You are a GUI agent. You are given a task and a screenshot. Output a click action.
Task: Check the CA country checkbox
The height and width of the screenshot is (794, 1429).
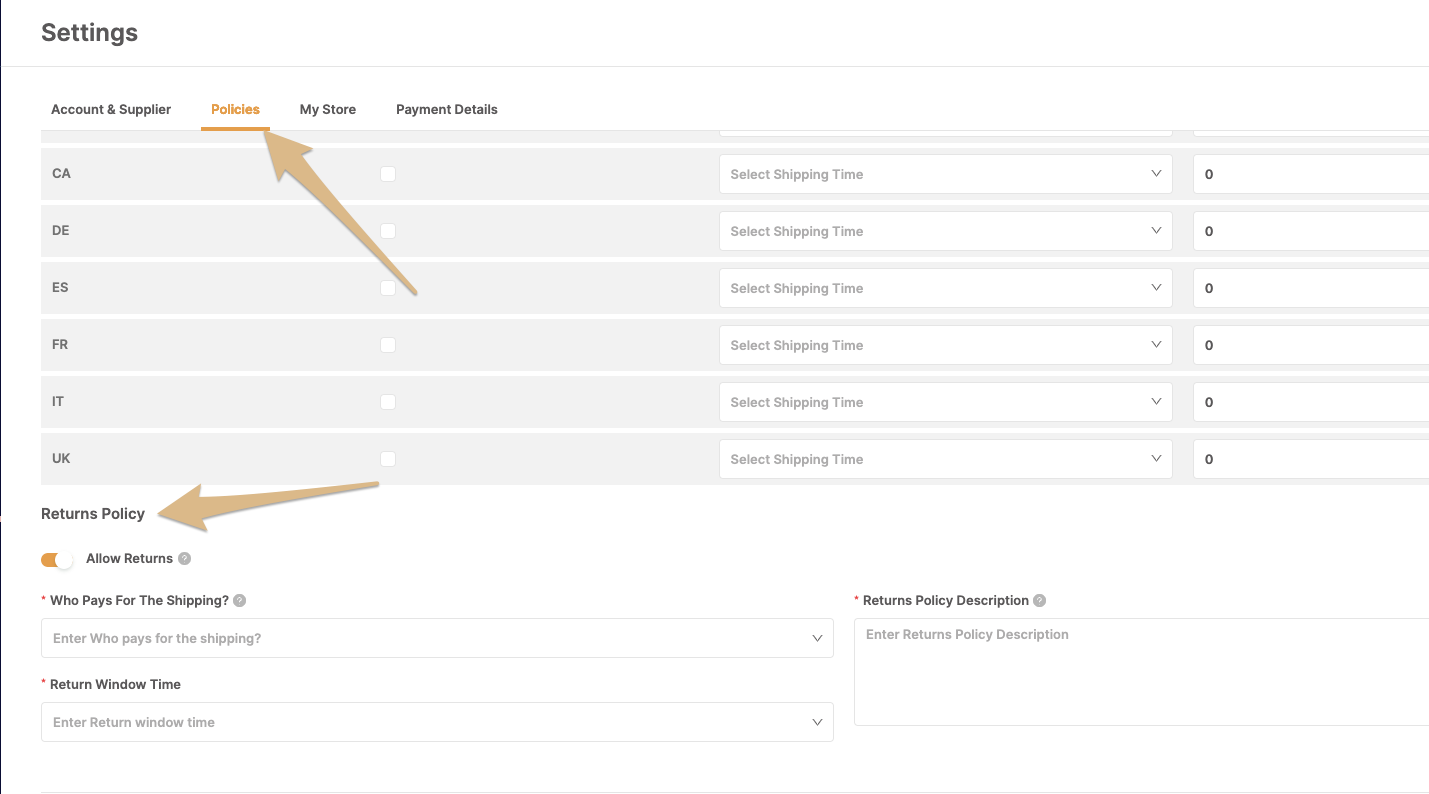click(388, 174)
